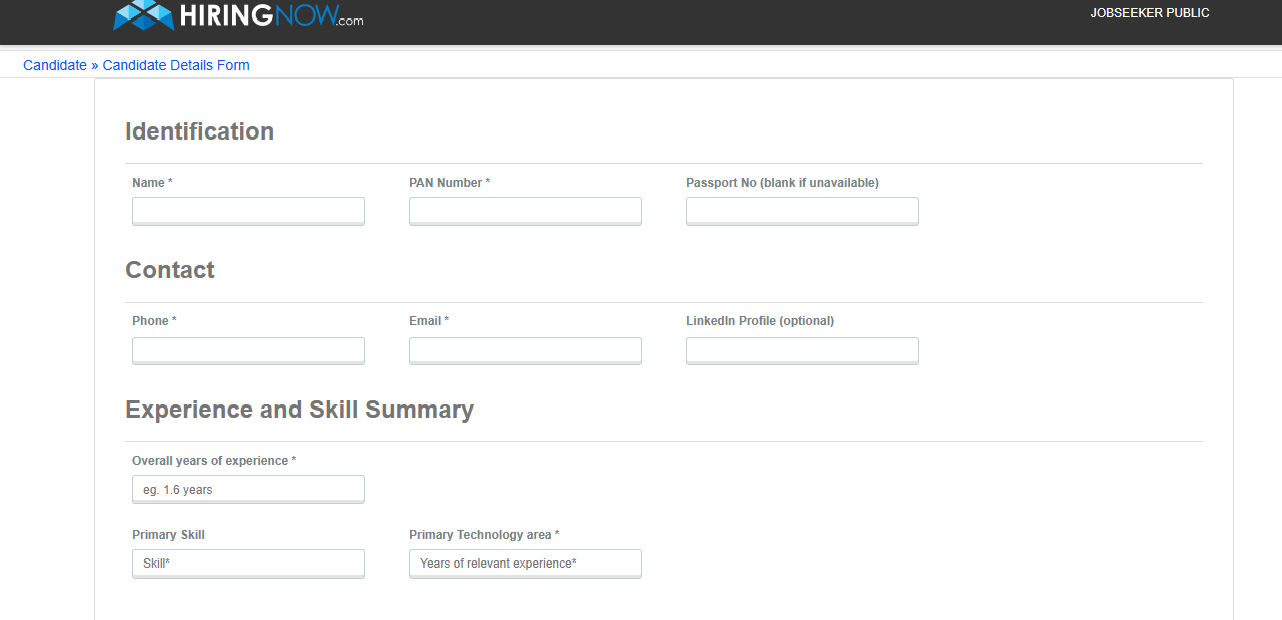Click the 'Phone *' label
The image size is (1282, 620).
tap(154, 321)
